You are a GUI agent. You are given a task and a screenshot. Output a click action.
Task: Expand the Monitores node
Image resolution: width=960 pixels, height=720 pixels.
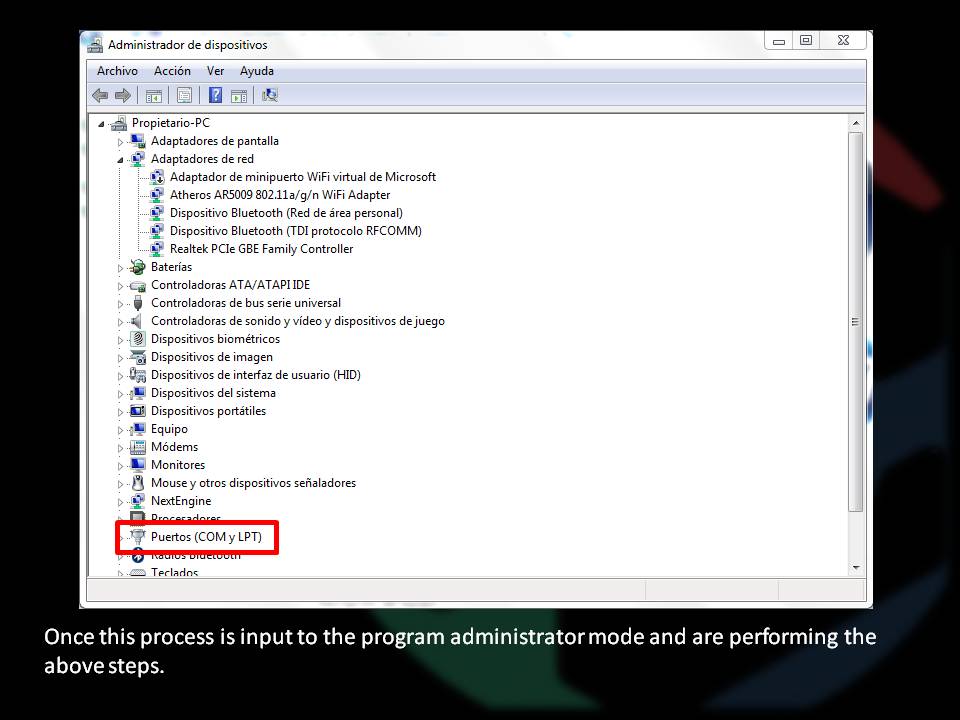coord(120,466)
